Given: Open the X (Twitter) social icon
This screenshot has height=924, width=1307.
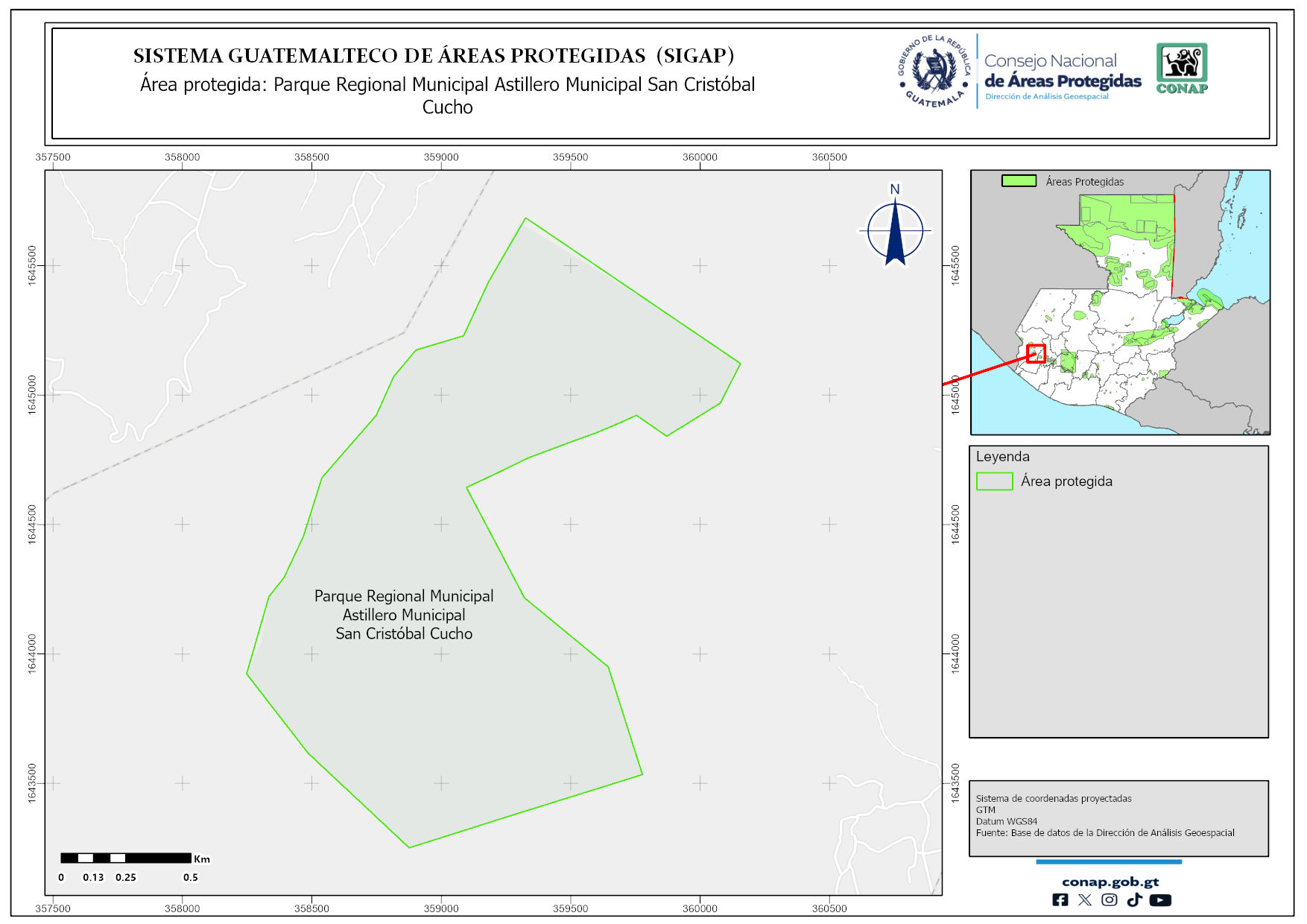Looking at the screenshot, I should 1085,900.
